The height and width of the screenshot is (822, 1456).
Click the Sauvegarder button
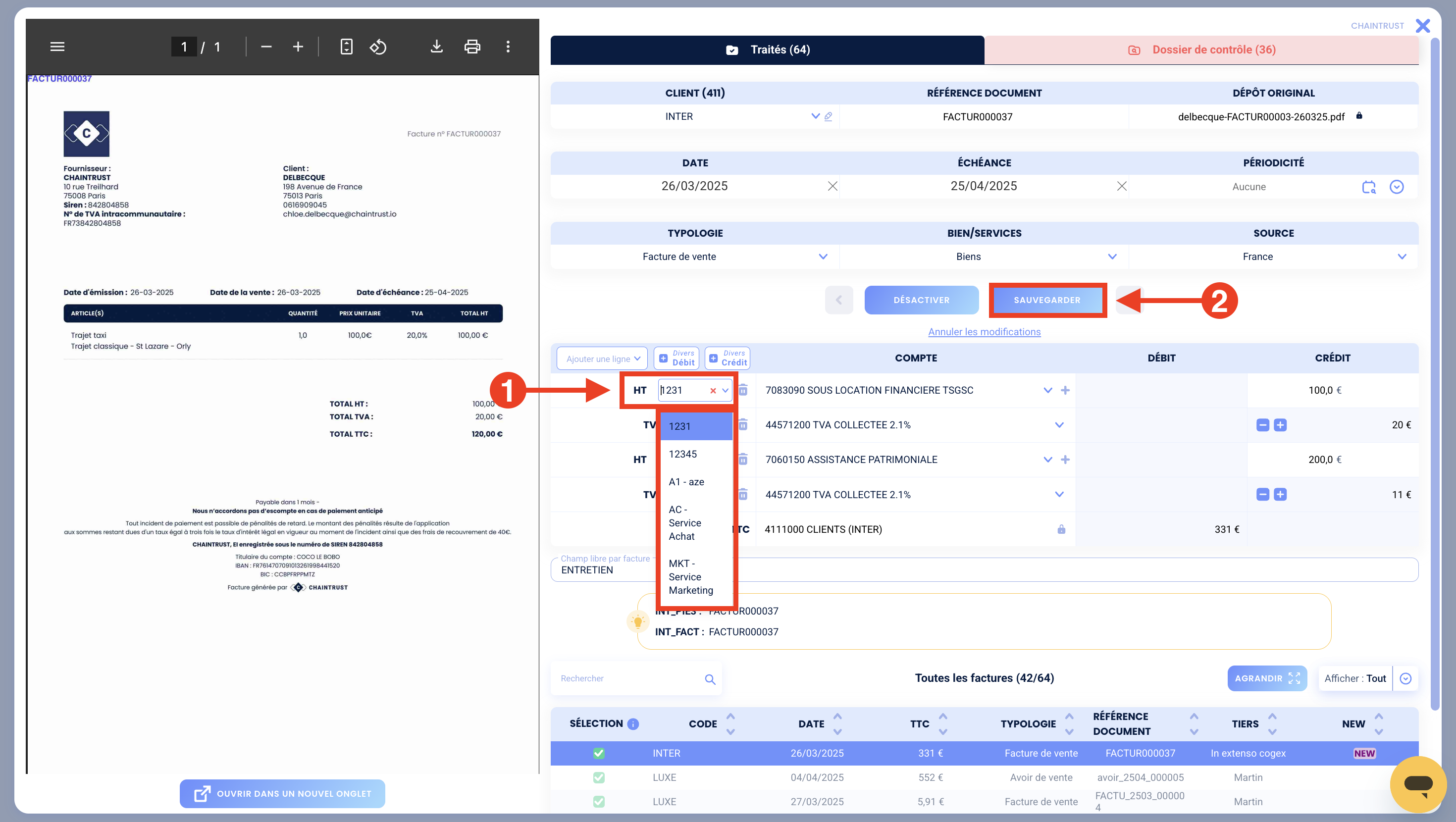pyautogui.click(x=1047, y=300)
